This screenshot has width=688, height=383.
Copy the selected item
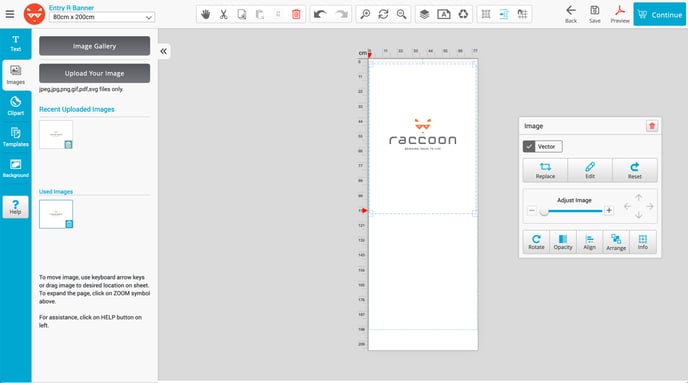tap(241, 14)
